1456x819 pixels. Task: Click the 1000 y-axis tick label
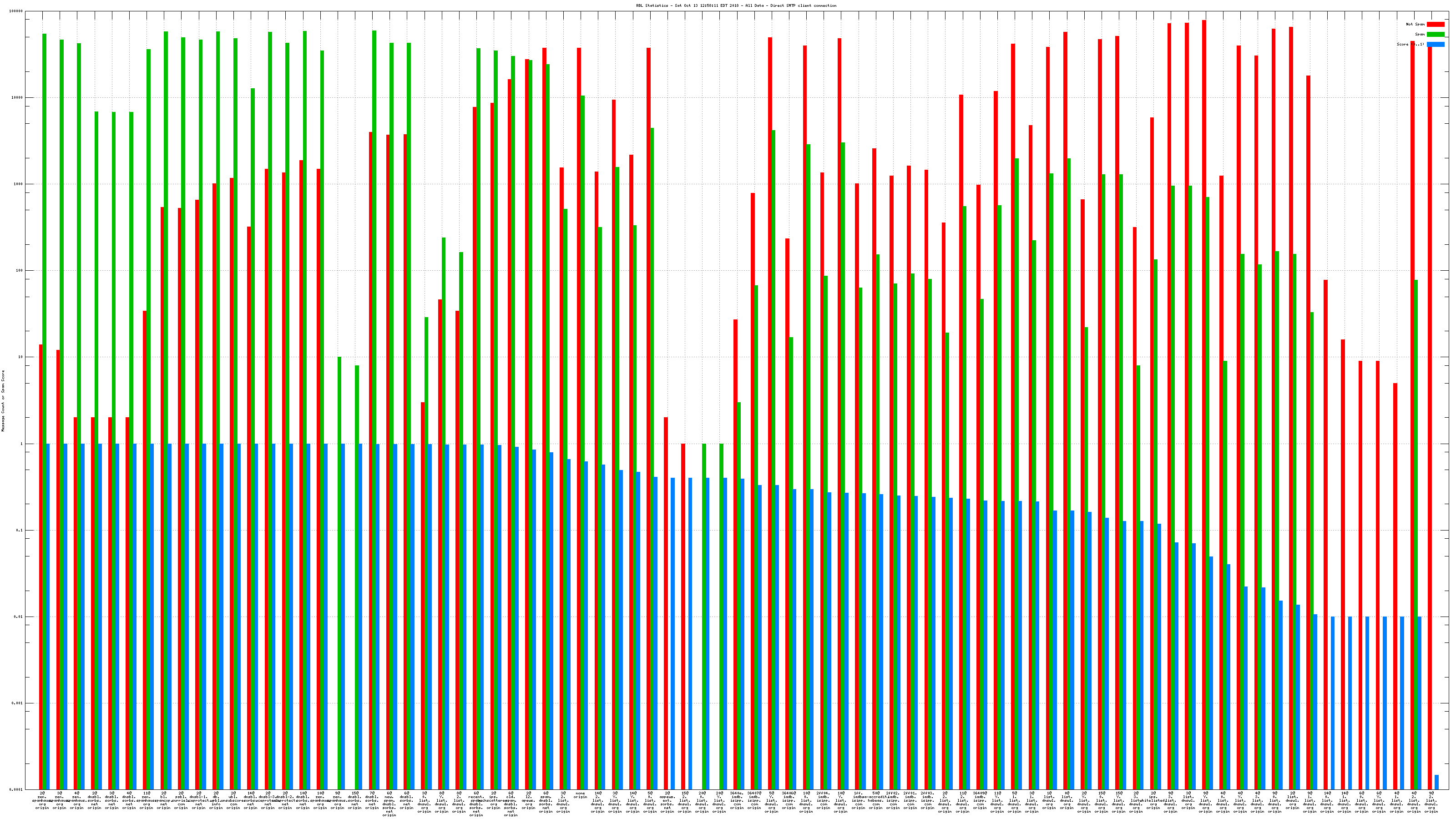tap(19, 184)
